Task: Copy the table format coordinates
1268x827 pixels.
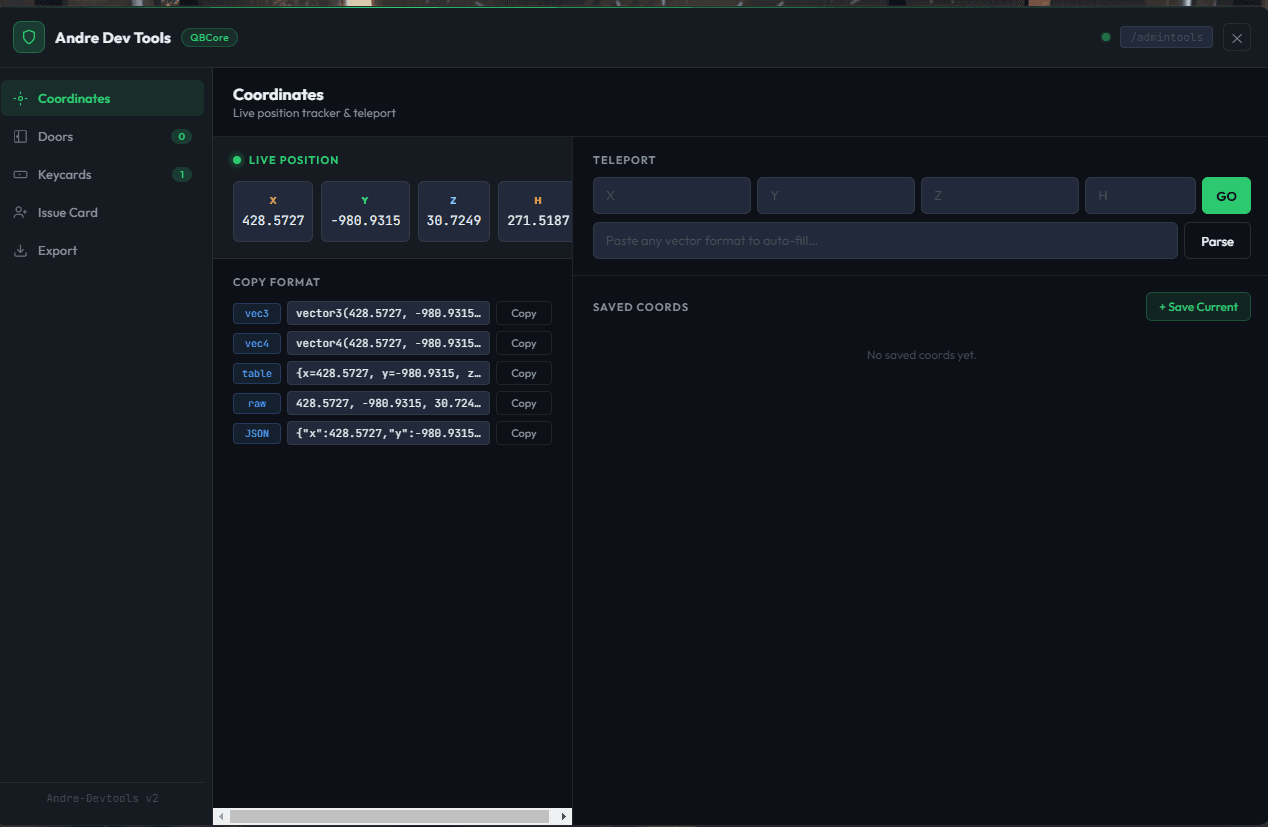Action: 524,373
